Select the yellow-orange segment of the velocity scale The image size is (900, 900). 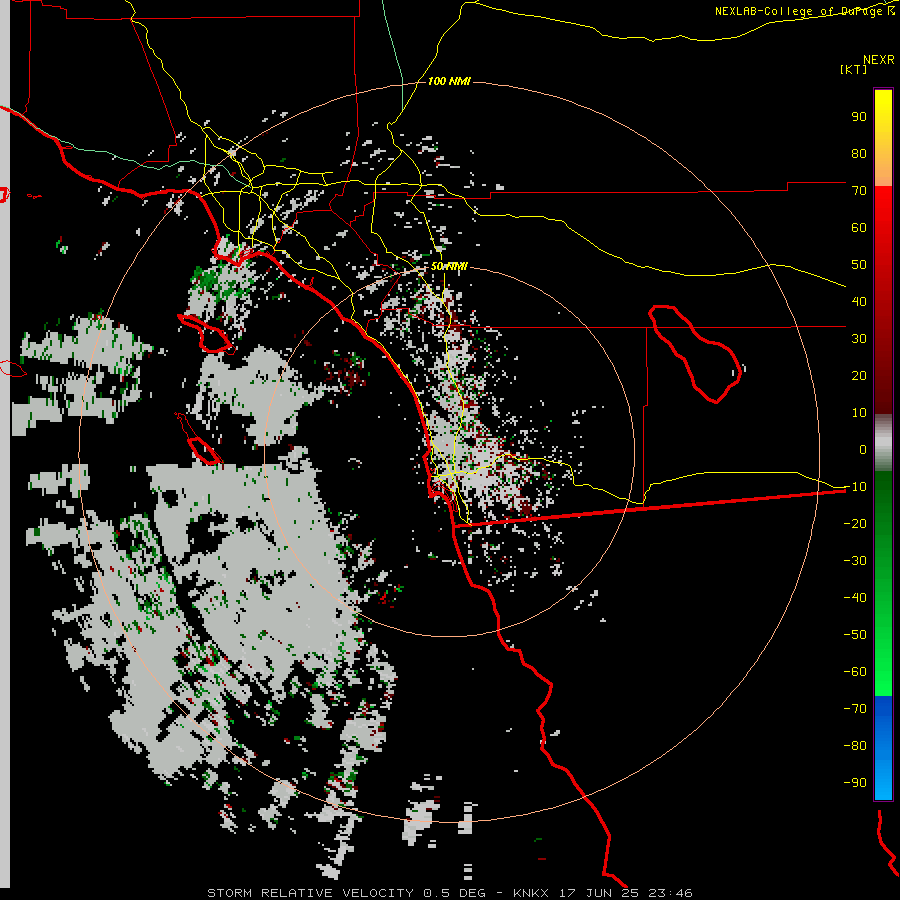tap(883, 138)
